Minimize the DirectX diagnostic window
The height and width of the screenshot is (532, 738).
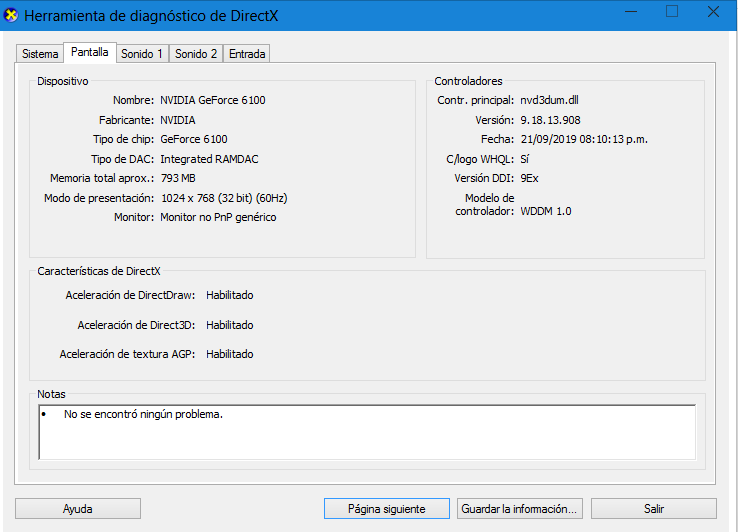click(x=631, y=12)
